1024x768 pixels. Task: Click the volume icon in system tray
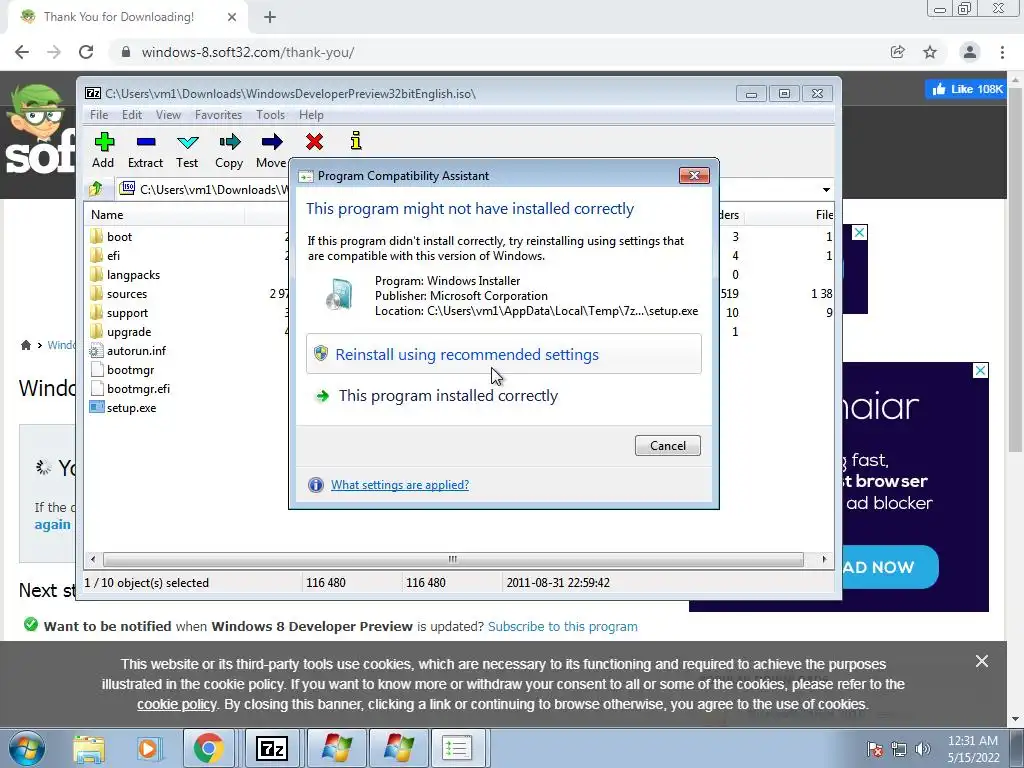point(923,749)
